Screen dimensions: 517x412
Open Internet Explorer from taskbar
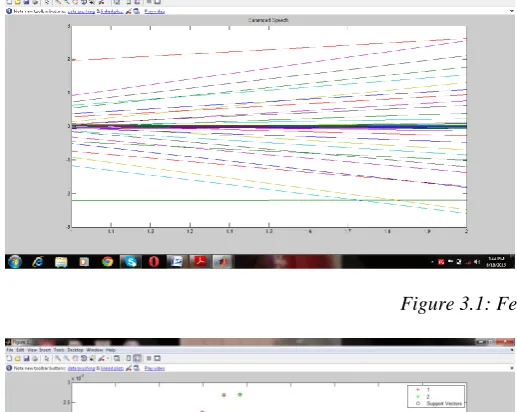(x=38, y=262)
